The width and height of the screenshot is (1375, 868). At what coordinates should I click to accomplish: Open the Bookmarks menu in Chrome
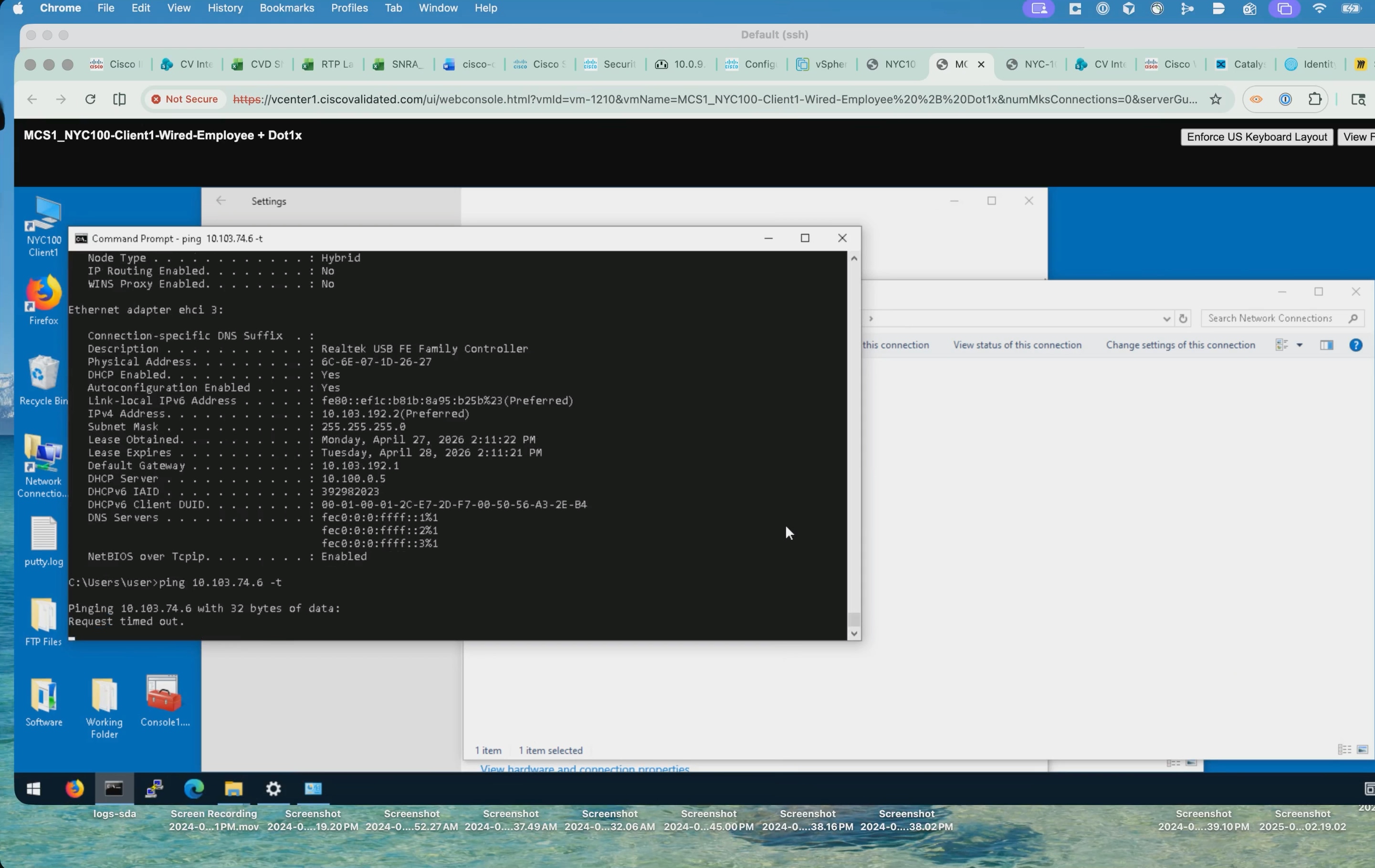click(287, 8)
